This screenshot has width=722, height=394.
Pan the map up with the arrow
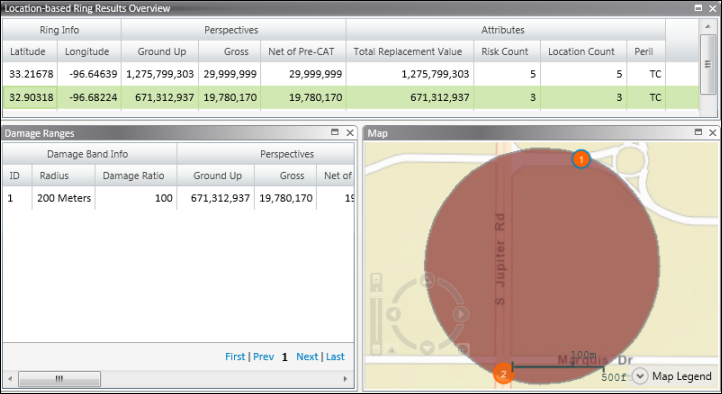coord(428,279)
